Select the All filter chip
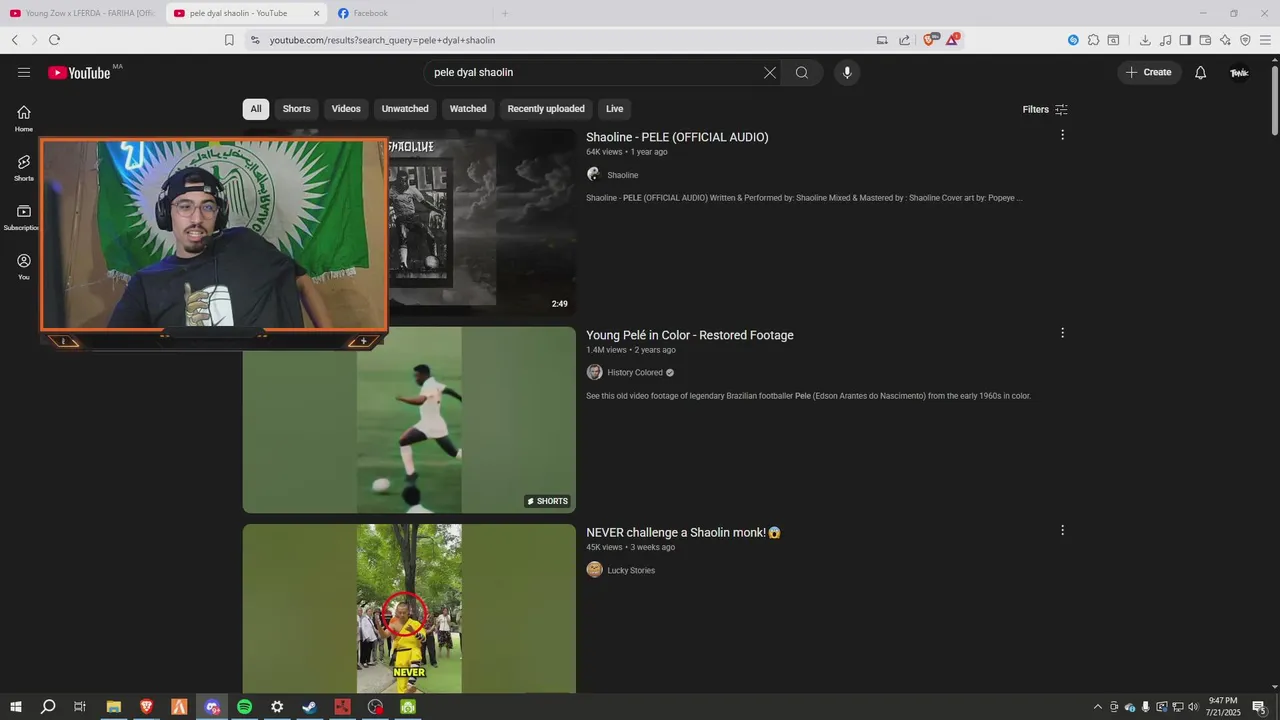 click(256, 109)
